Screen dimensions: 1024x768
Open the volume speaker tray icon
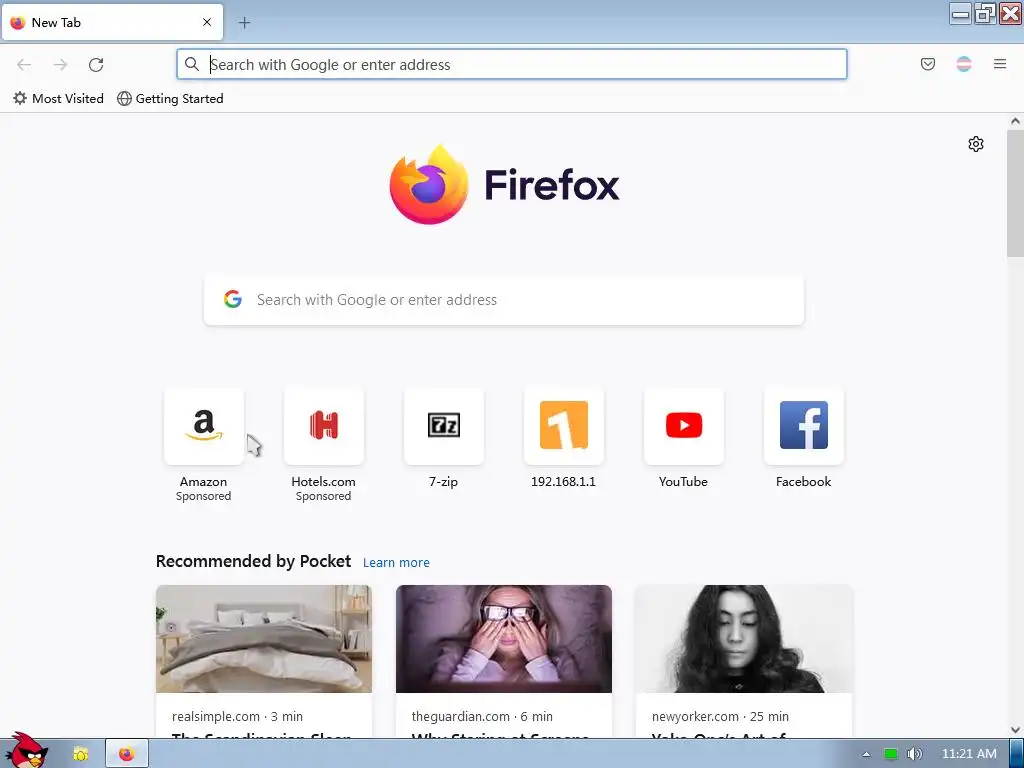point(915,754)
